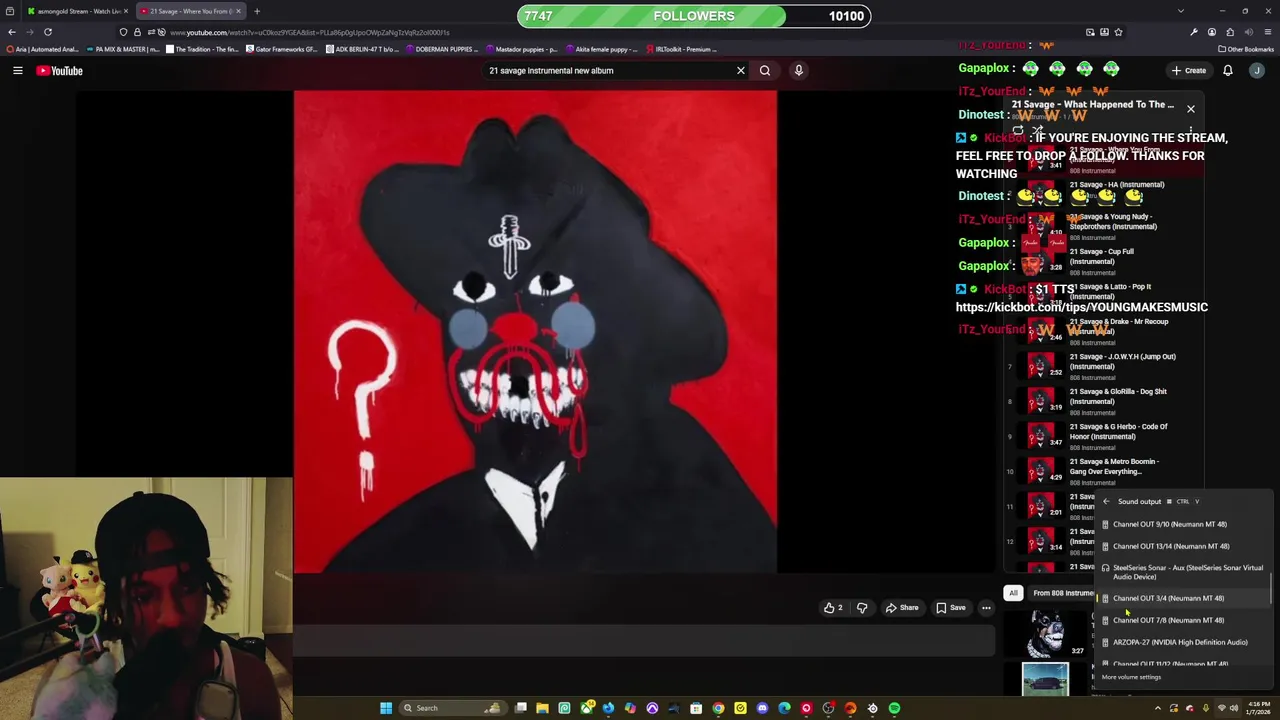Like the video with thumbs up
The width and height of the screenshot is (1280, 720).
pos(833,607)
